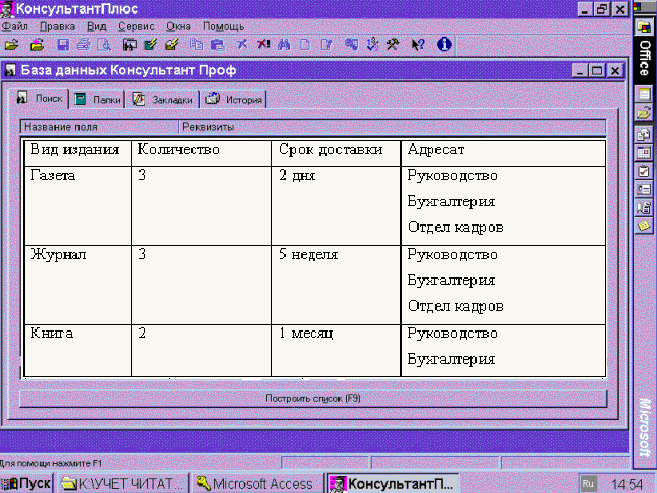The height and width of the screenshot is (493, 657).
Task: Open the Вид menu
Action: (x=97, y=26)
